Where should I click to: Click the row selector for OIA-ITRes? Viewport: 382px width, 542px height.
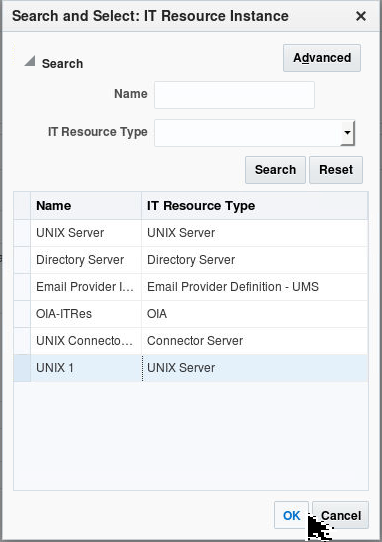coord(22,314)
